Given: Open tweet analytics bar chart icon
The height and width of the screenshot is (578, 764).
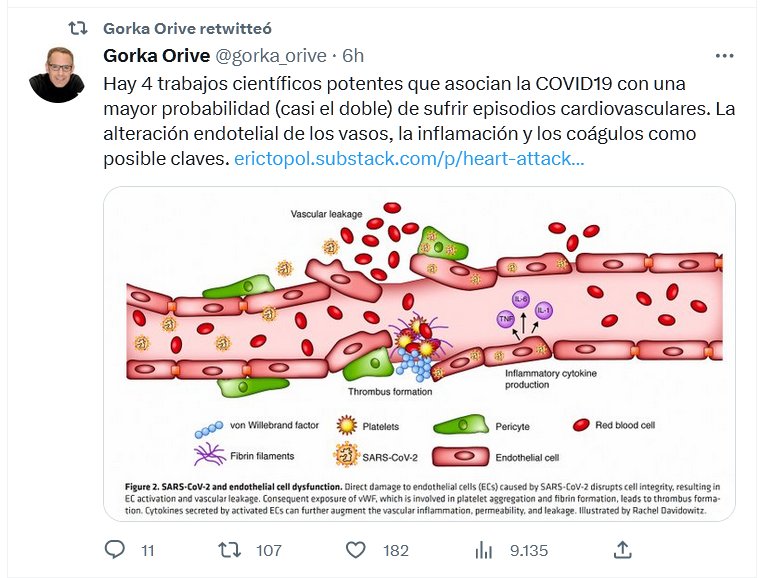Looking at the screenshot, I should click(485, 549).
